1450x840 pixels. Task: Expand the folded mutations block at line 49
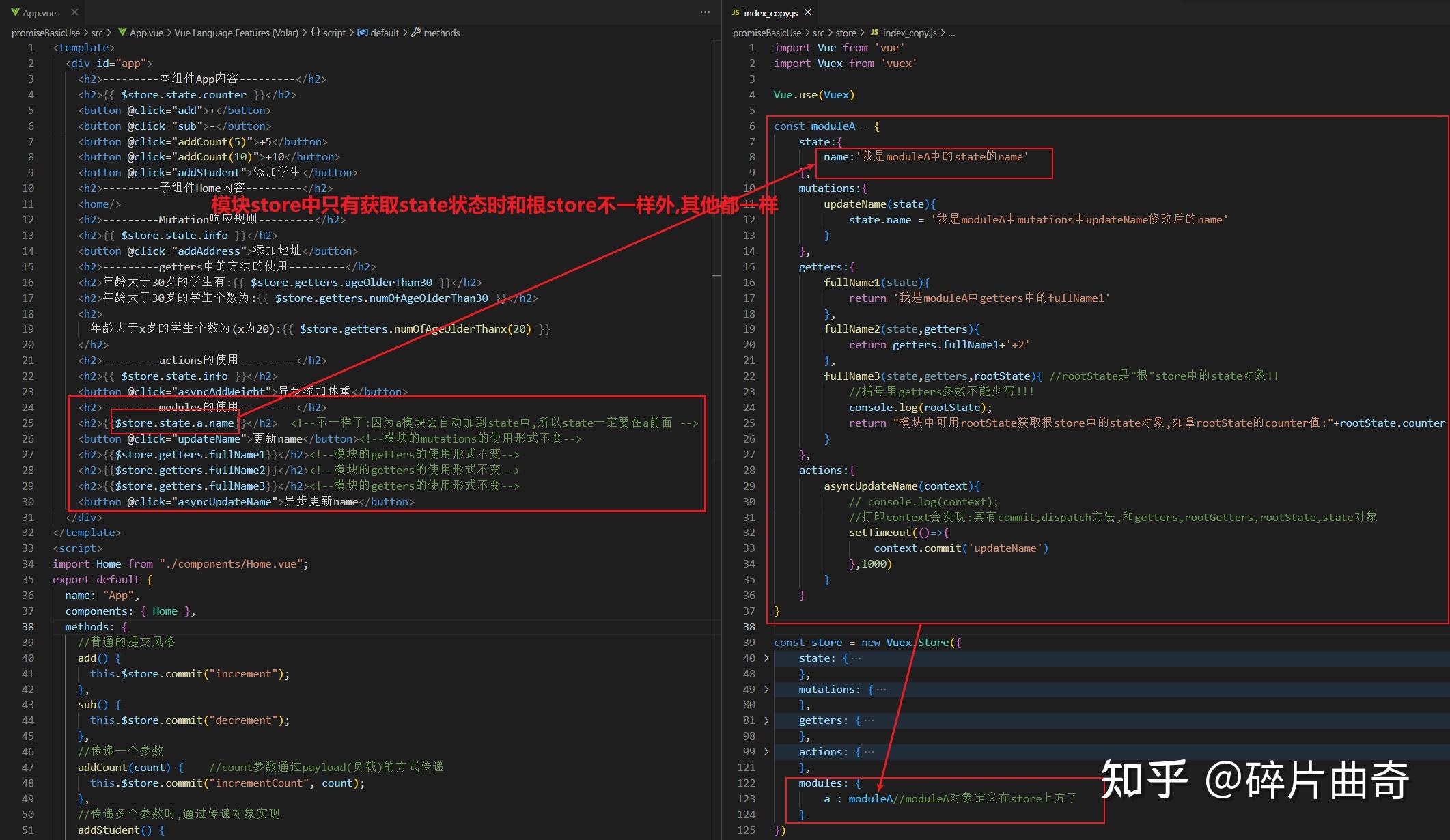tap(766, 690)
